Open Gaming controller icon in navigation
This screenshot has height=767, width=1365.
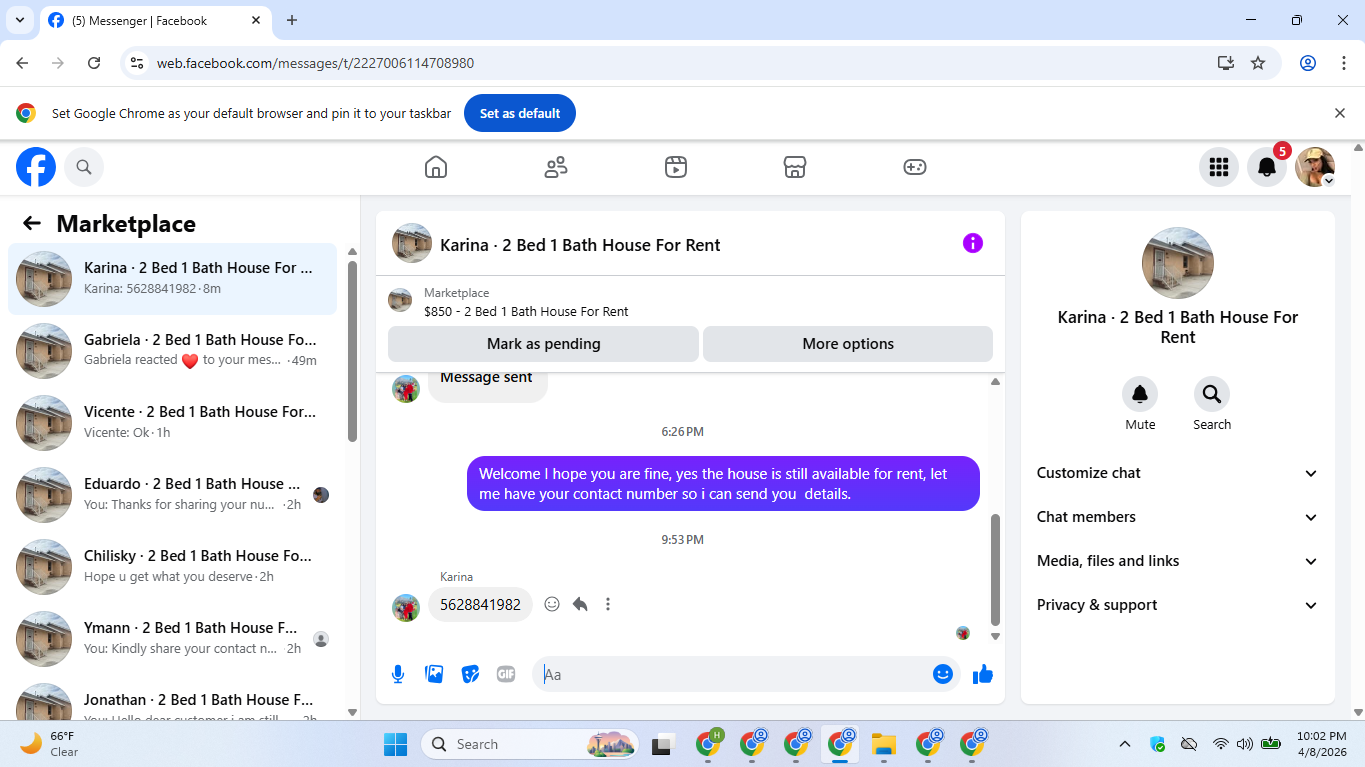tap(915, 167)
